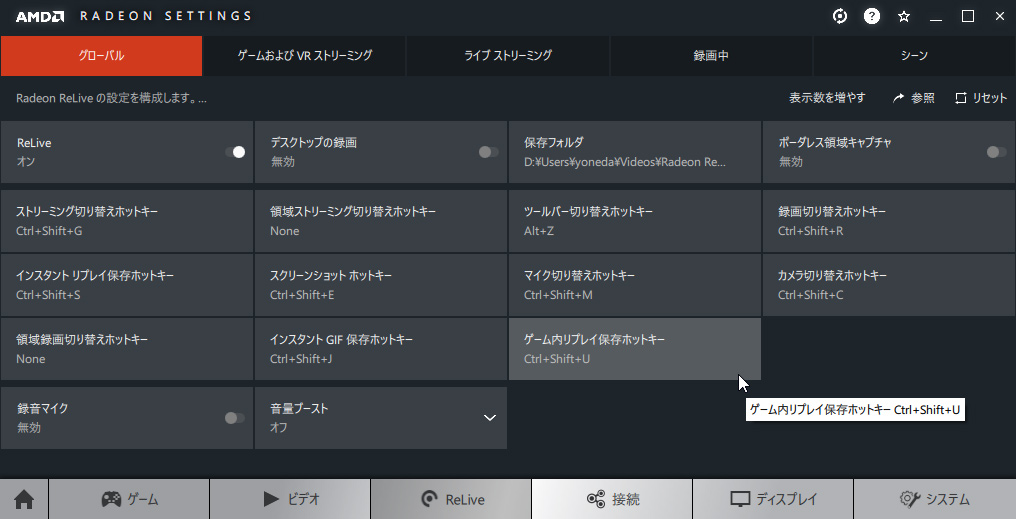This screenshot has width=1016, height=519.
Task: Open the ゲーム bottom tab
Action: (129, 500)
